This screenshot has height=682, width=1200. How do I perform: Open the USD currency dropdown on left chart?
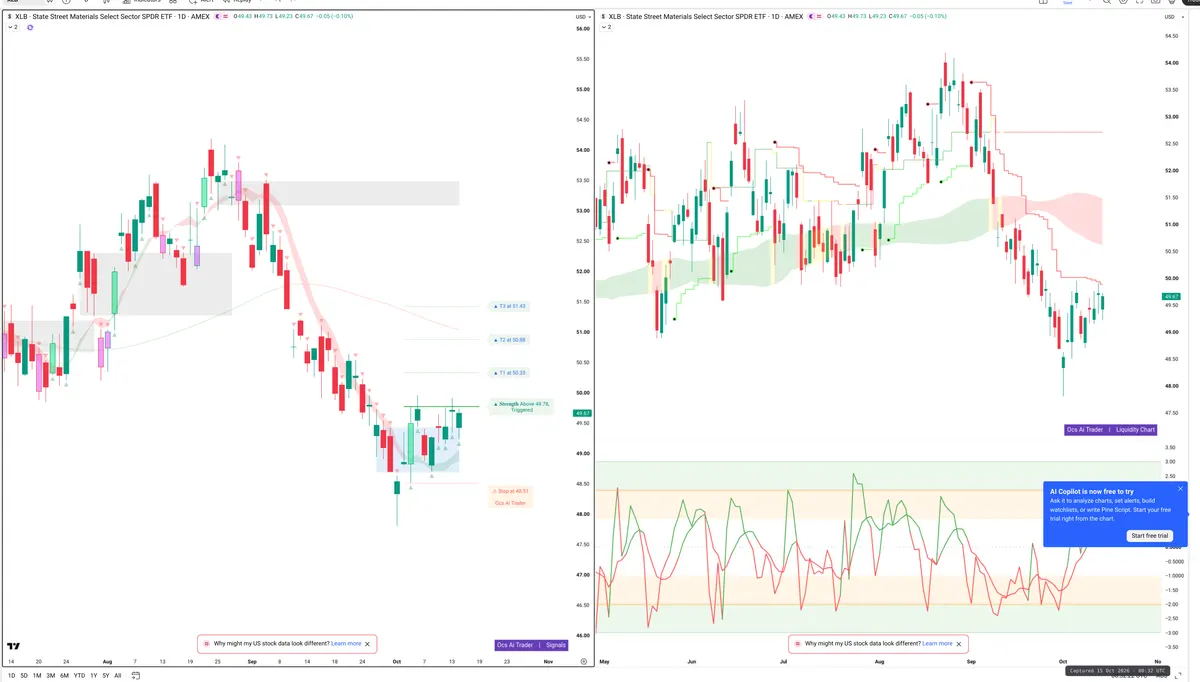pyautogui.click(x=583, y=17)
